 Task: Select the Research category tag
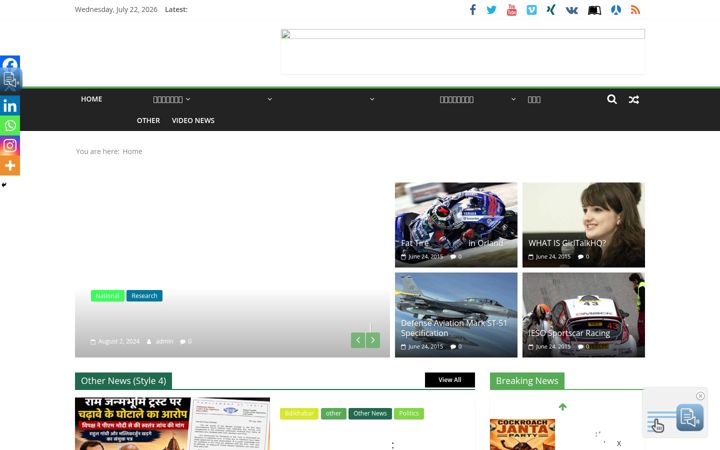(144, 296)
